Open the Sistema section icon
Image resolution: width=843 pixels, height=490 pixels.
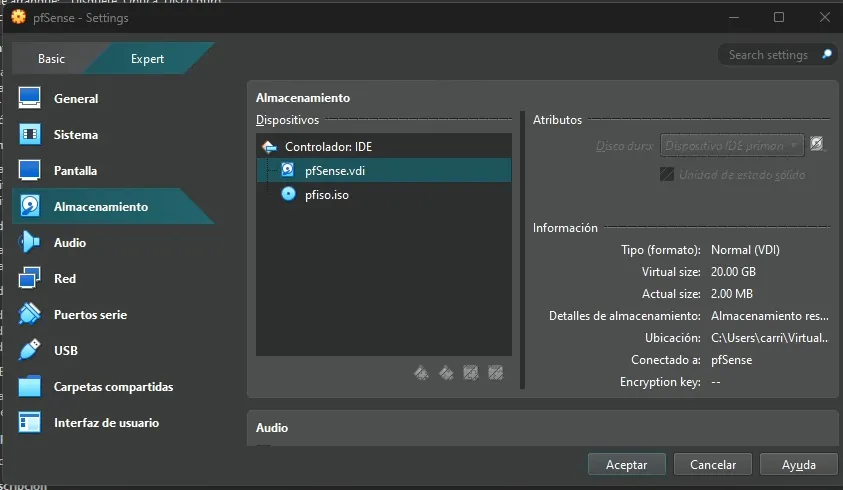coord(30,134)
